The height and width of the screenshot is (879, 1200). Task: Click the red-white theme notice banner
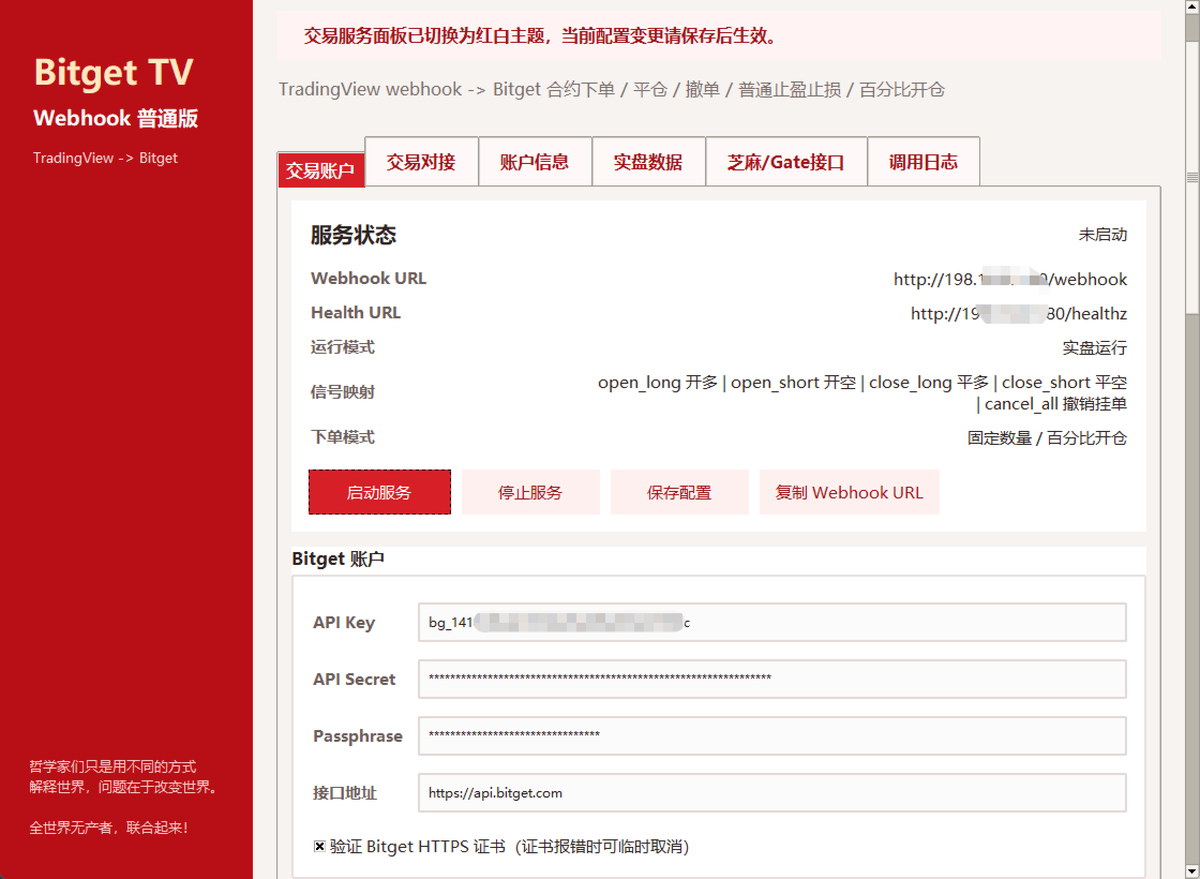(x=718, y=36)
